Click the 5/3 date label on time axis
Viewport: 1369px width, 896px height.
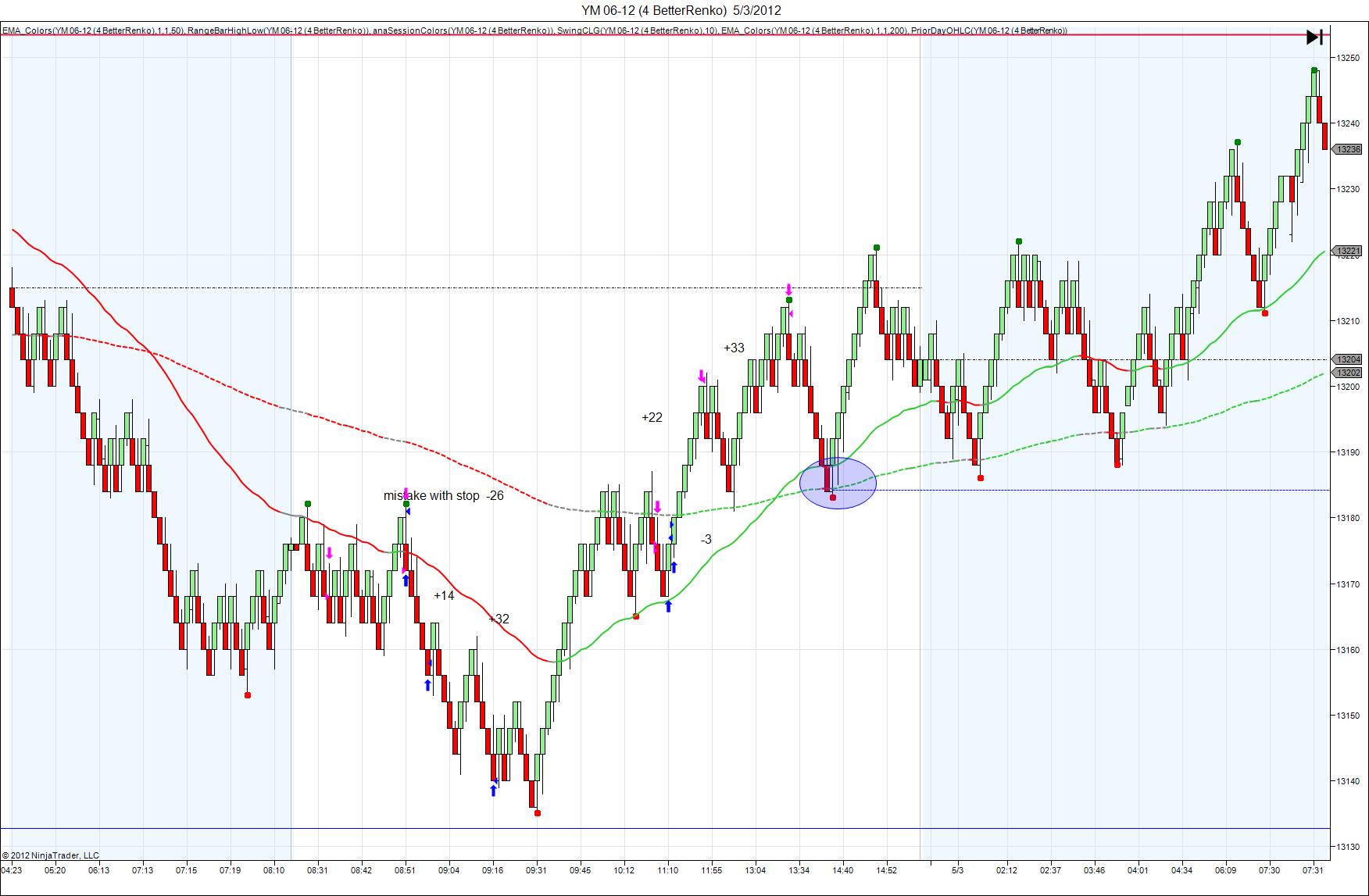958,870
